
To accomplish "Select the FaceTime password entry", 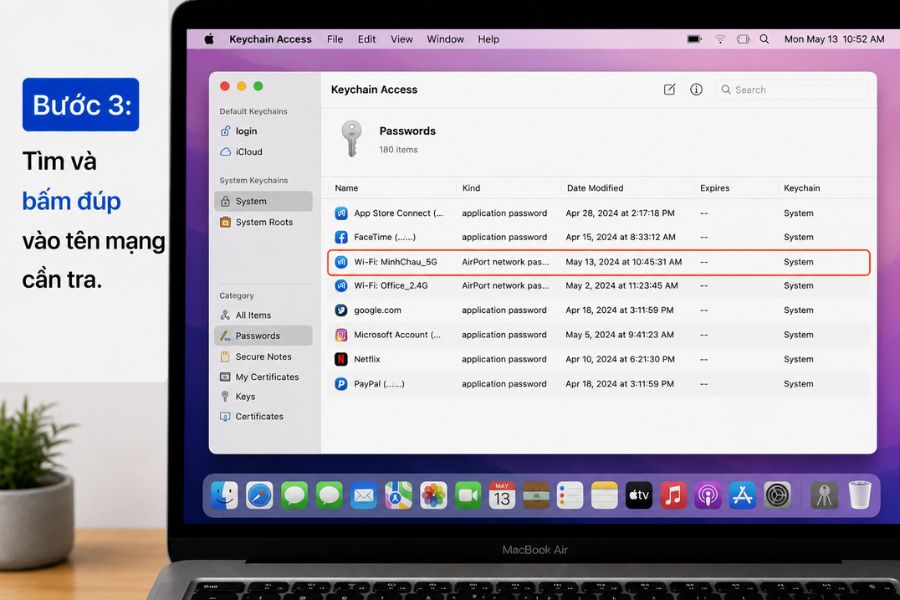I will coord(599,237).
